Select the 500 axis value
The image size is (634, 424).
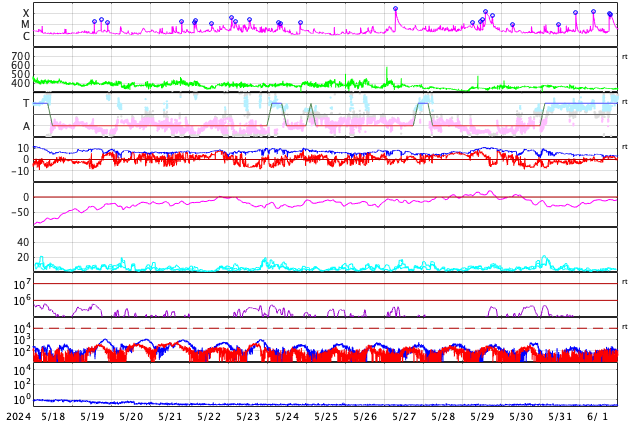tap(21, 74)
